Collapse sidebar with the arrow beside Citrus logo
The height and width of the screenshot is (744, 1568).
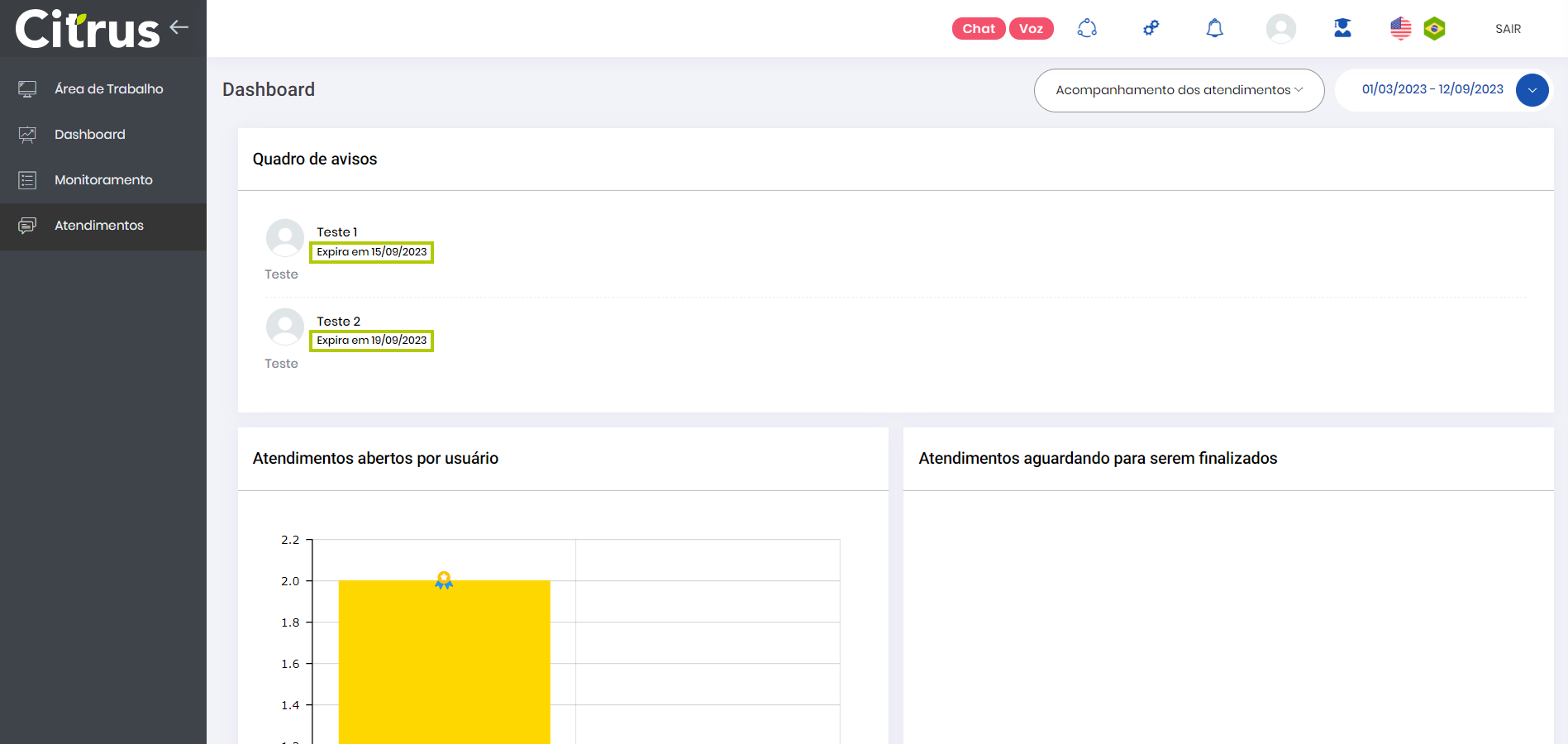179,27
